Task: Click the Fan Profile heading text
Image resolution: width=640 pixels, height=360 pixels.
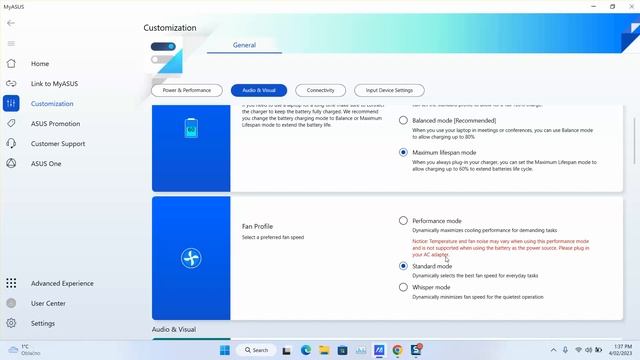Action: pos(257,227)
